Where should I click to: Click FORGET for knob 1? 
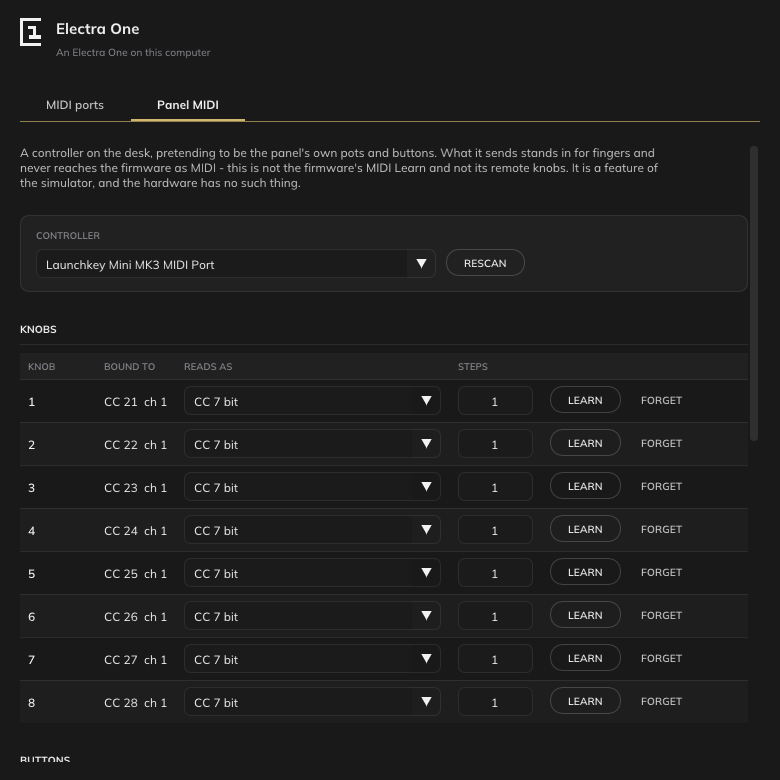click(661, 400)
